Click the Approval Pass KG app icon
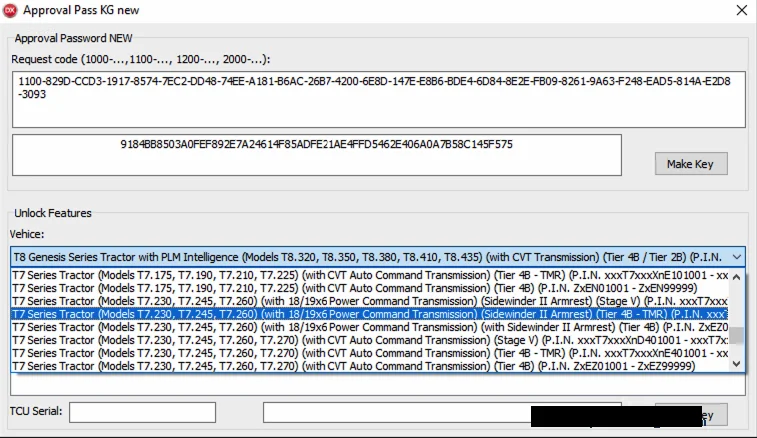The height and width of the screenshot is (438, 757). tap(10, 10)
